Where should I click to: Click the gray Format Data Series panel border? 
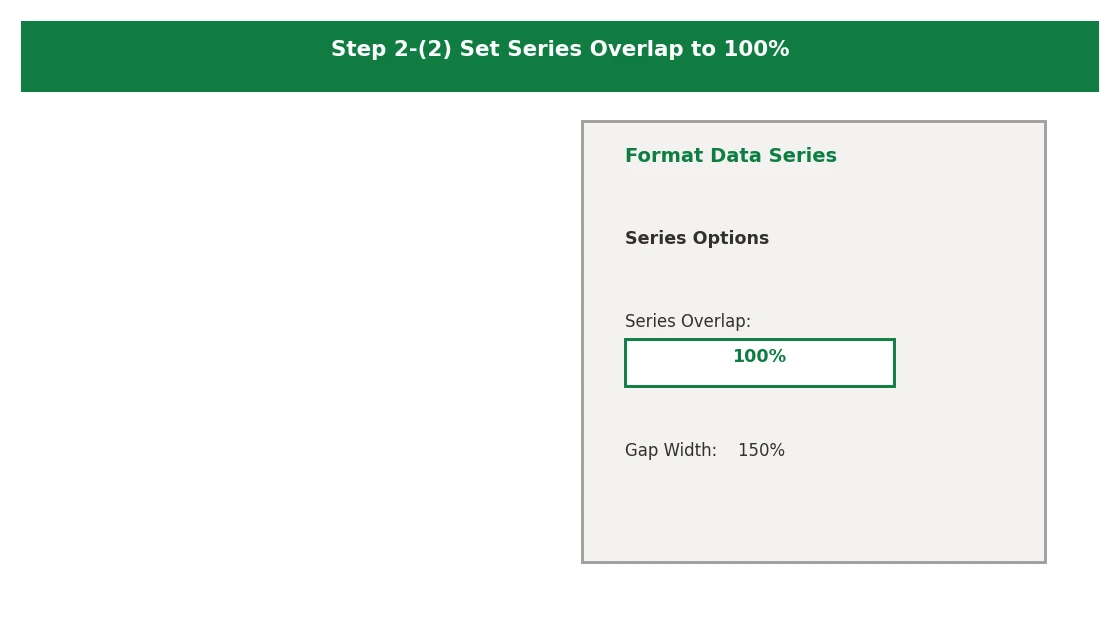point(583,342)
